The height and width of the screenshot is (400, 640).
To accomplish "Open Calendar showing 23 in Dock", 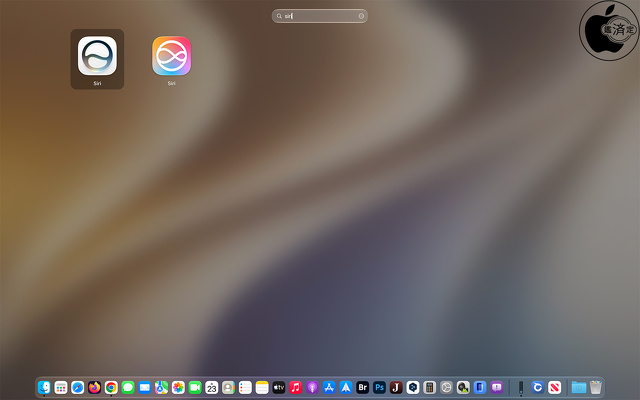I will point(211,387).
